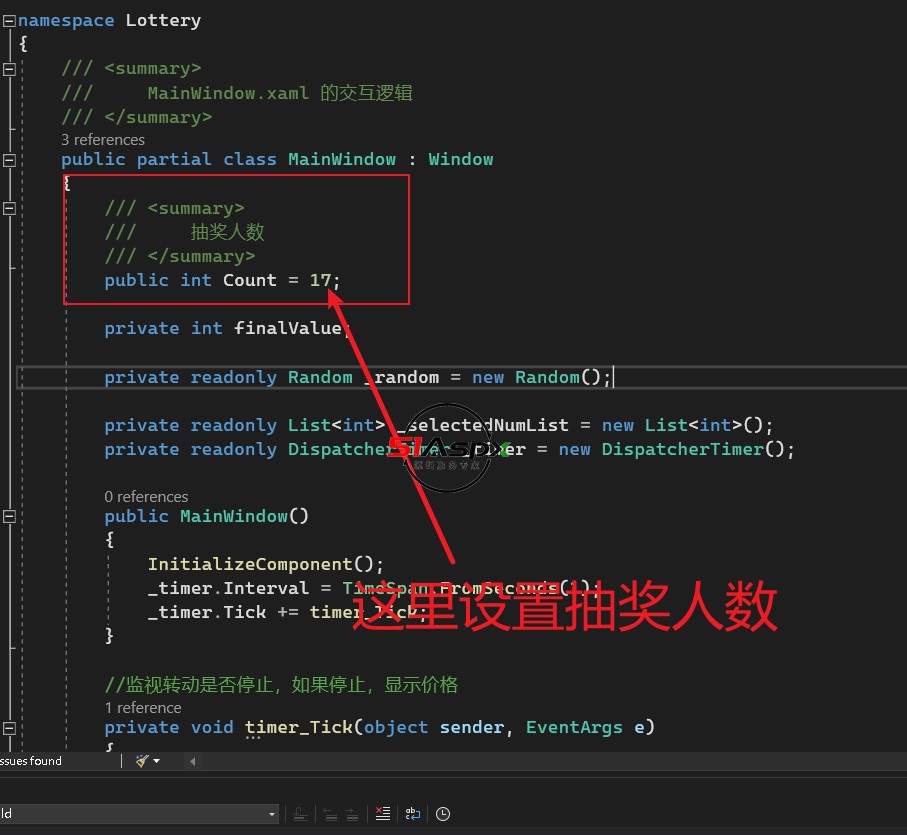This screenshot has height=835, width=907.
Task: Collapse the namespace Lottery code block
Action: tap(9, 21)
